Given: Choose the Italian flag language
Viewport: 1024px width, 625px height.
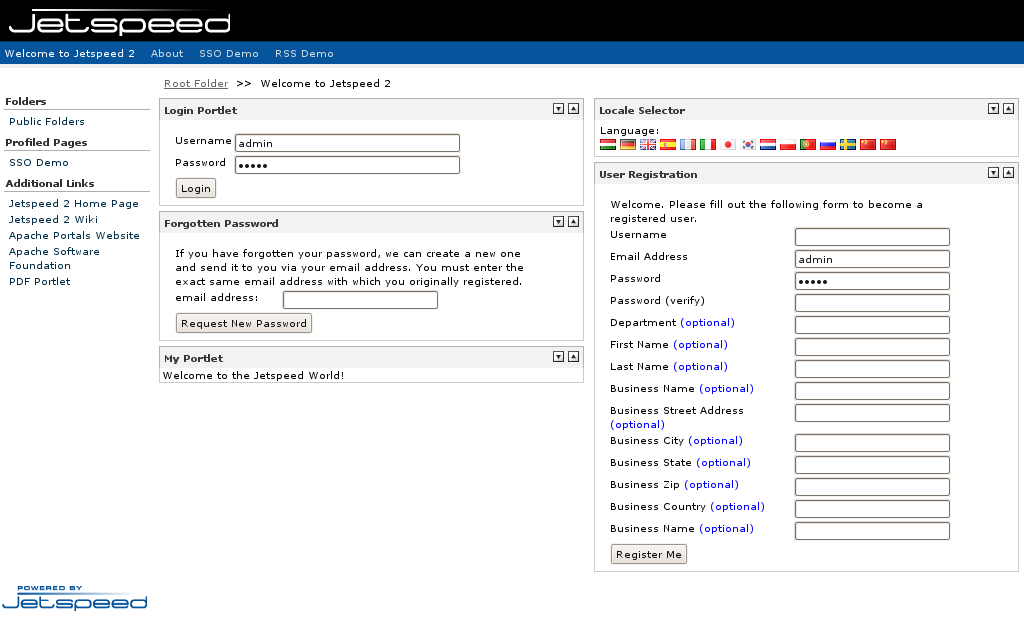Looking at the screenshot, I should pyautogui.click(x=708, y=144).
